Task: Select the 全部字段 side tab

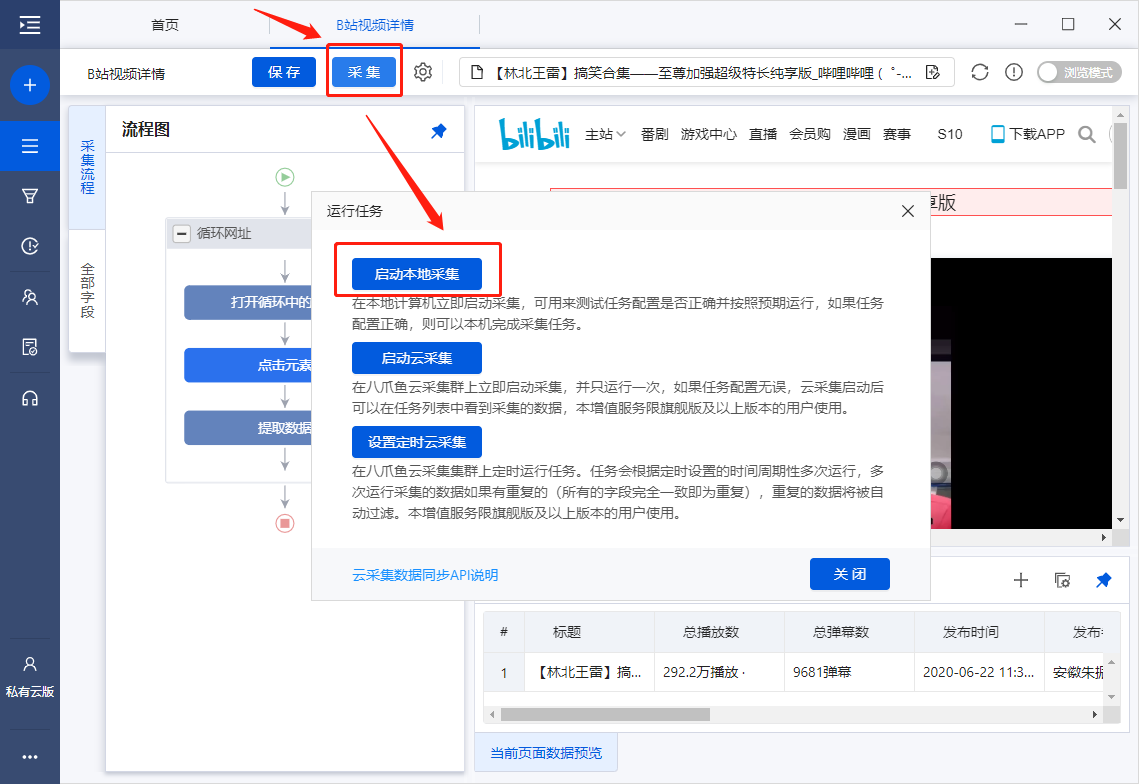Action: (87, 291)
